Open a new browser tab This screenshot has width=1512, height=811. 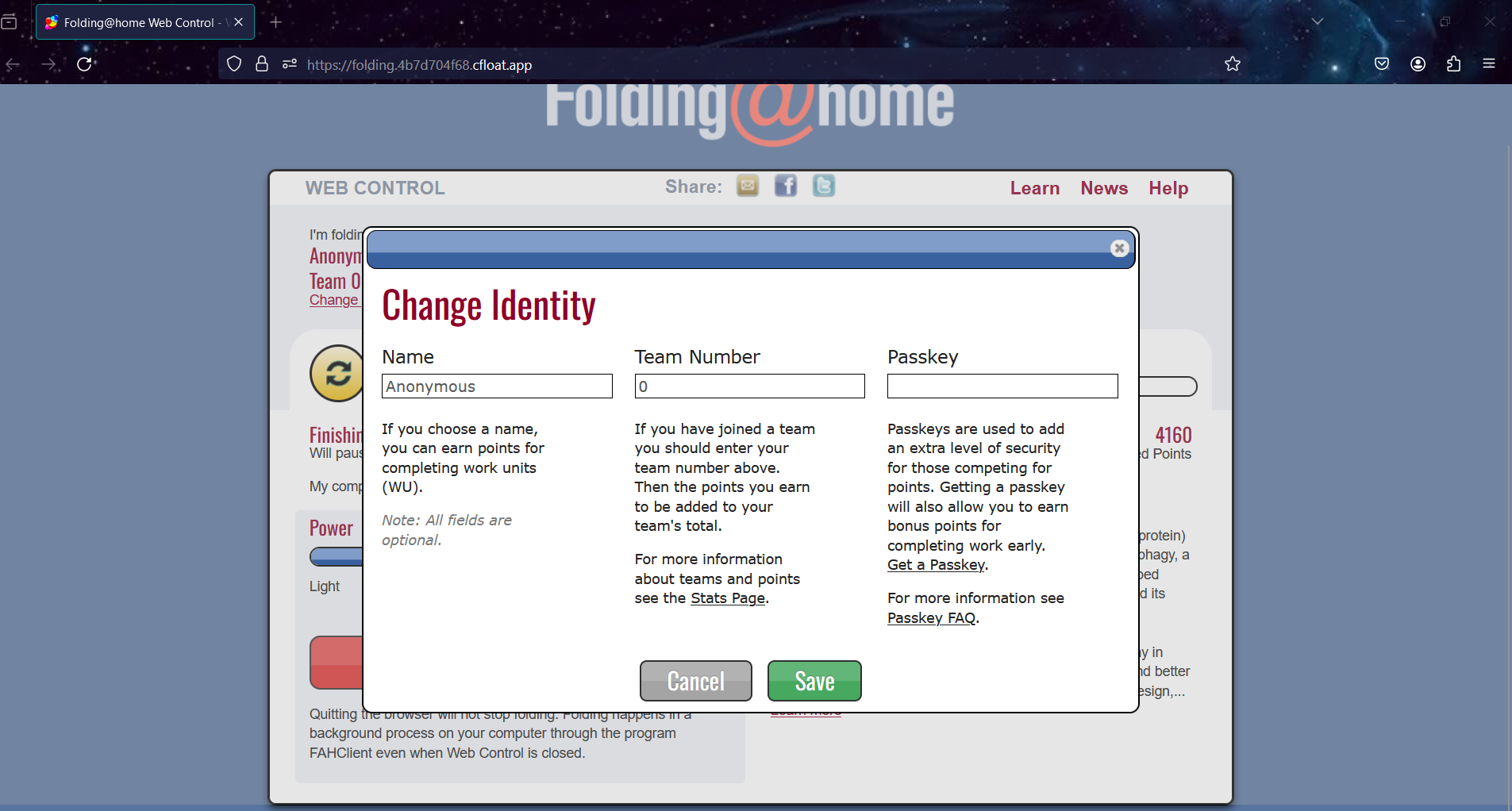click(276, 22)
